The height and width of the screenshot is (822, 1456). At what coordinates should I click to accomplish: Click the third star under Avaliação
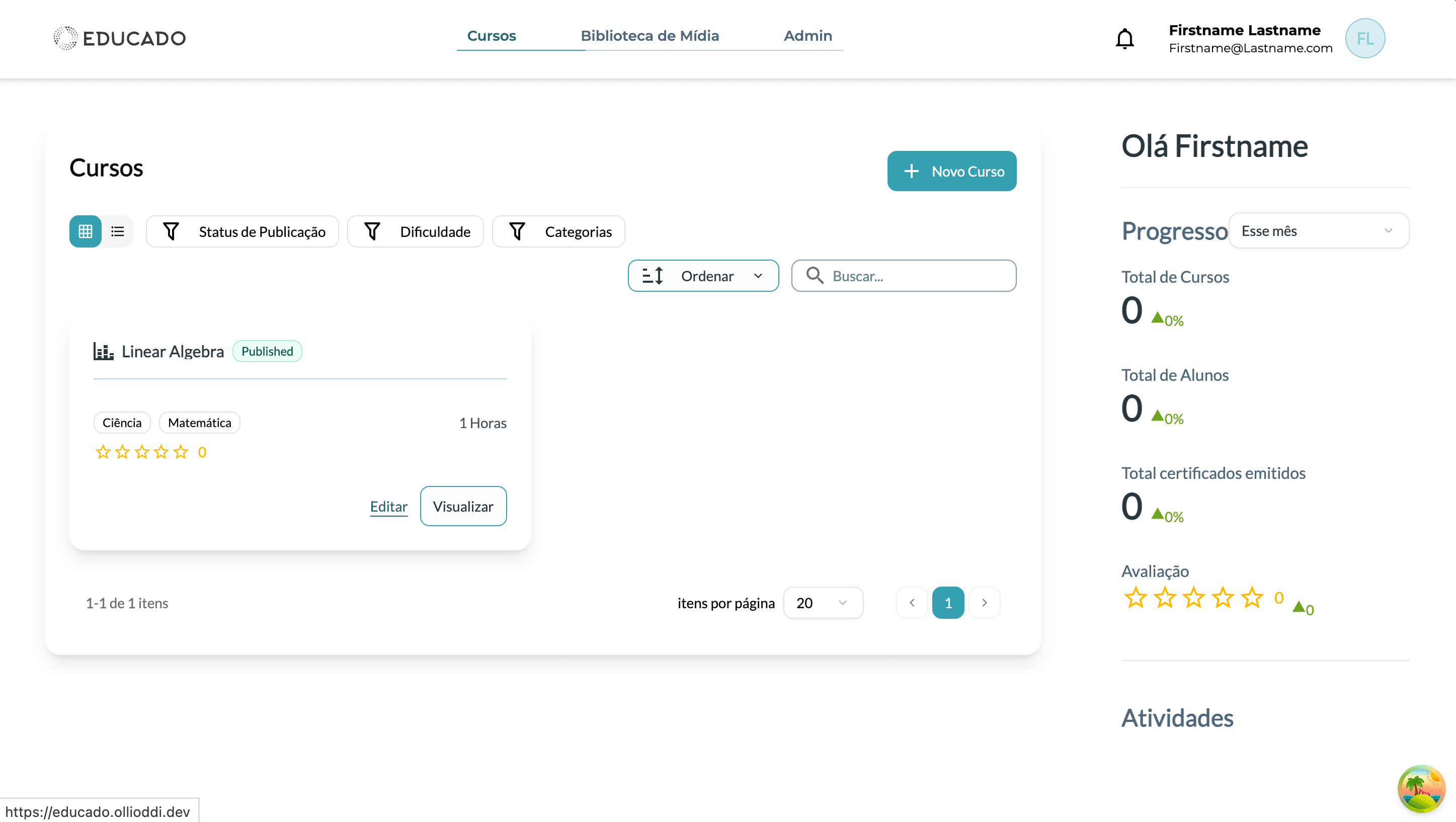[x=1193, y=598]
